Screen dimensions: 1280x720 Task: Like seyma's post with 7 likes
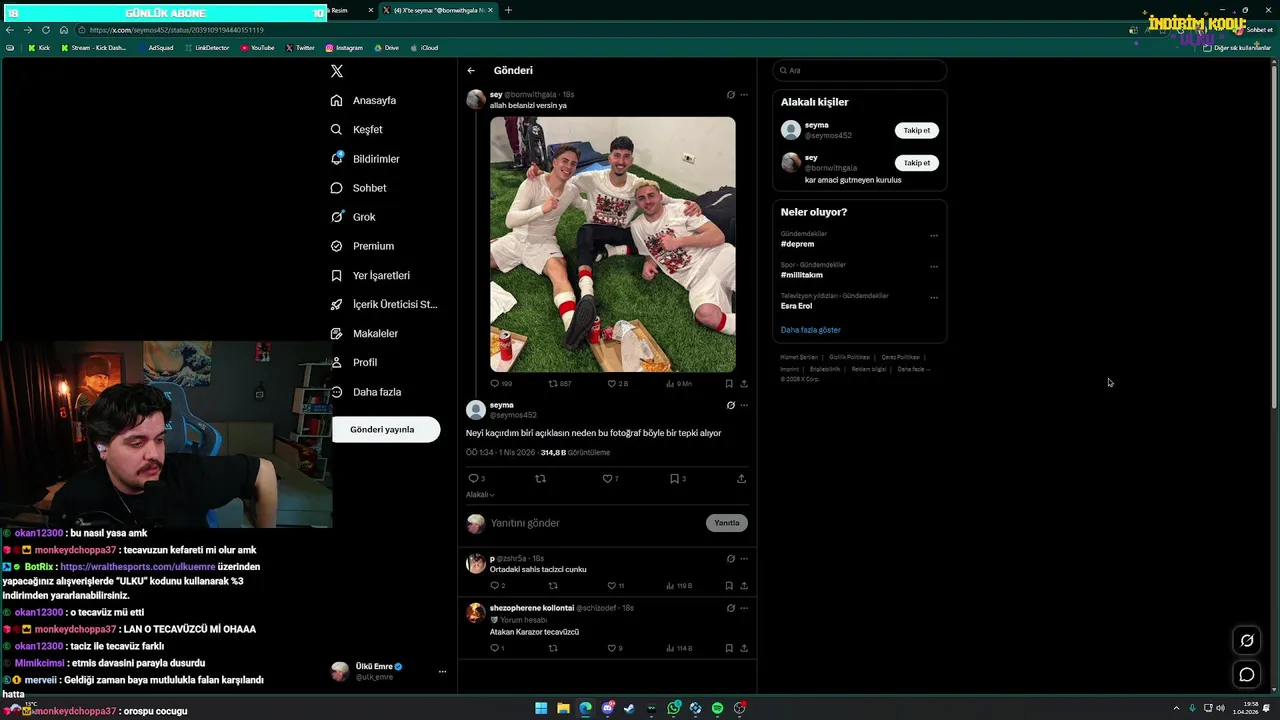pos(606,479)
